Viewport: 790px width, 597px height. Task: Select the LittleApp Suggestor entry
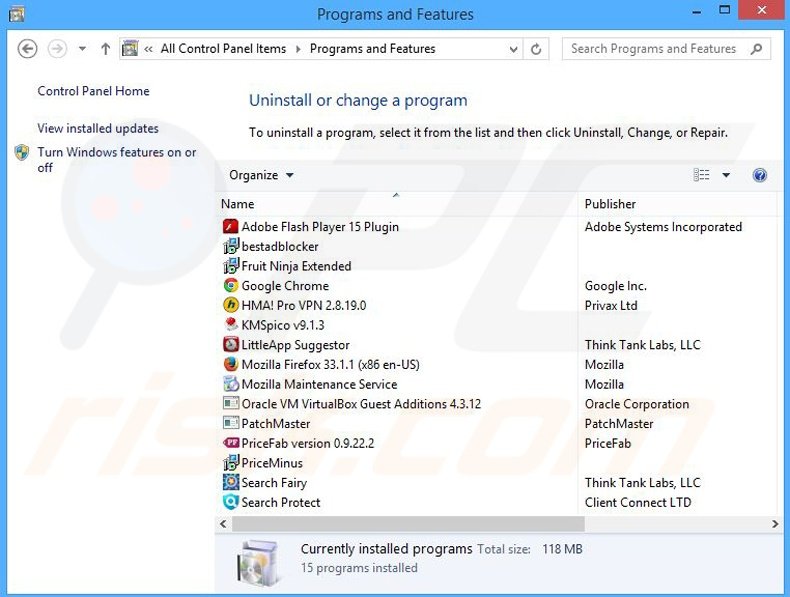(295, 345)
